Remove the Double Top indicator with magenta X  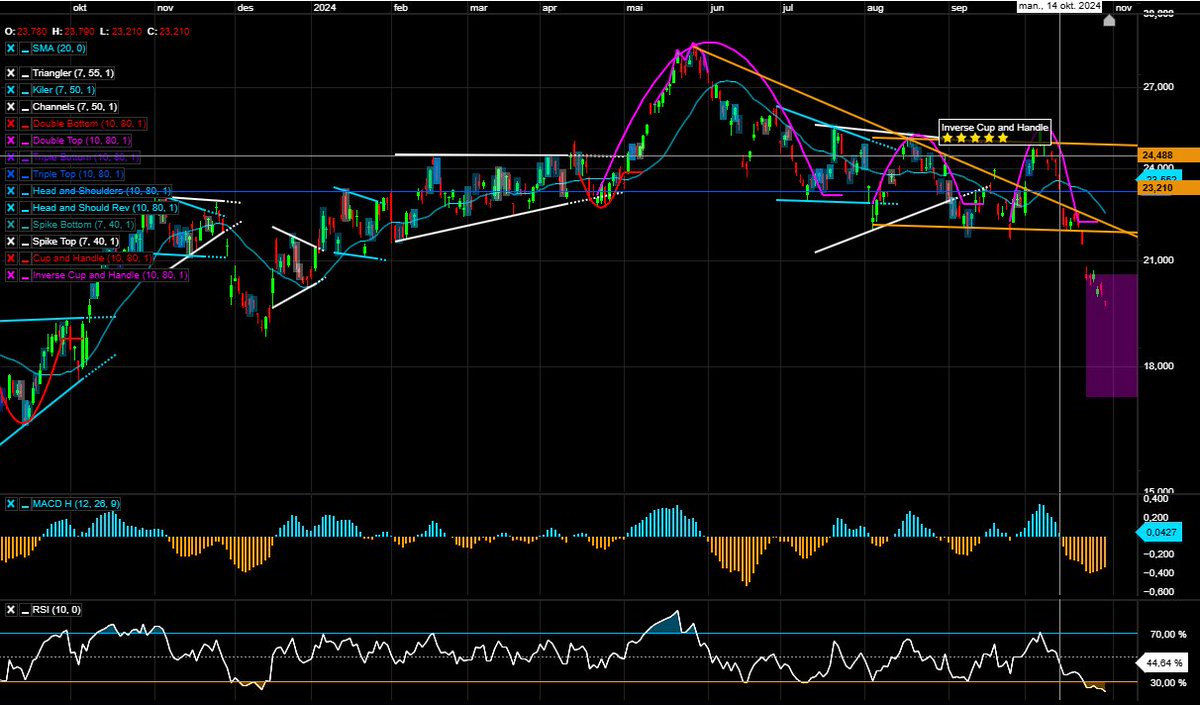coord(11,140)
